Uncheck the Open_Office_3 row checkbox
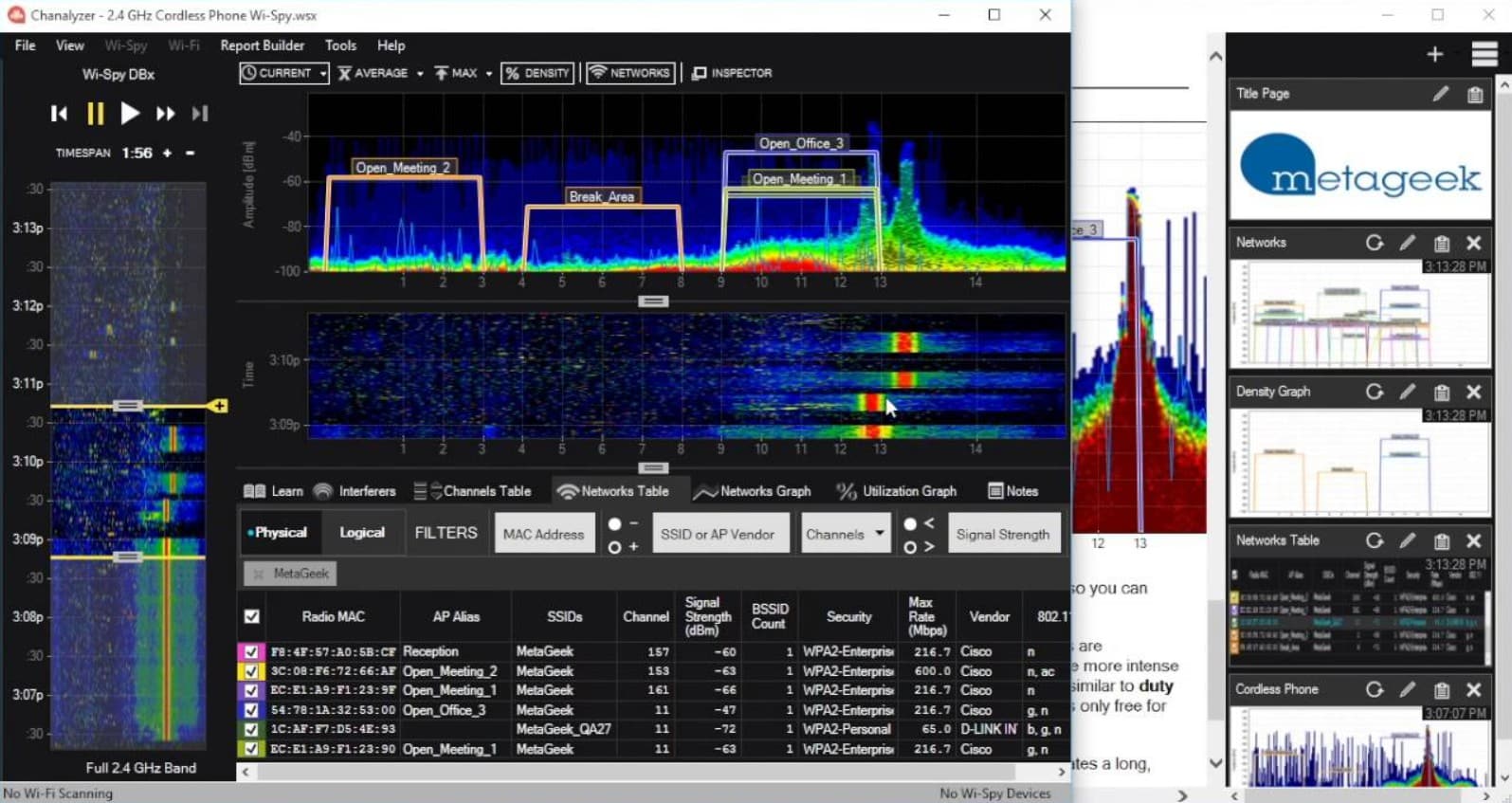This screenshot has width=1512, height=803. tap(251, 710)
